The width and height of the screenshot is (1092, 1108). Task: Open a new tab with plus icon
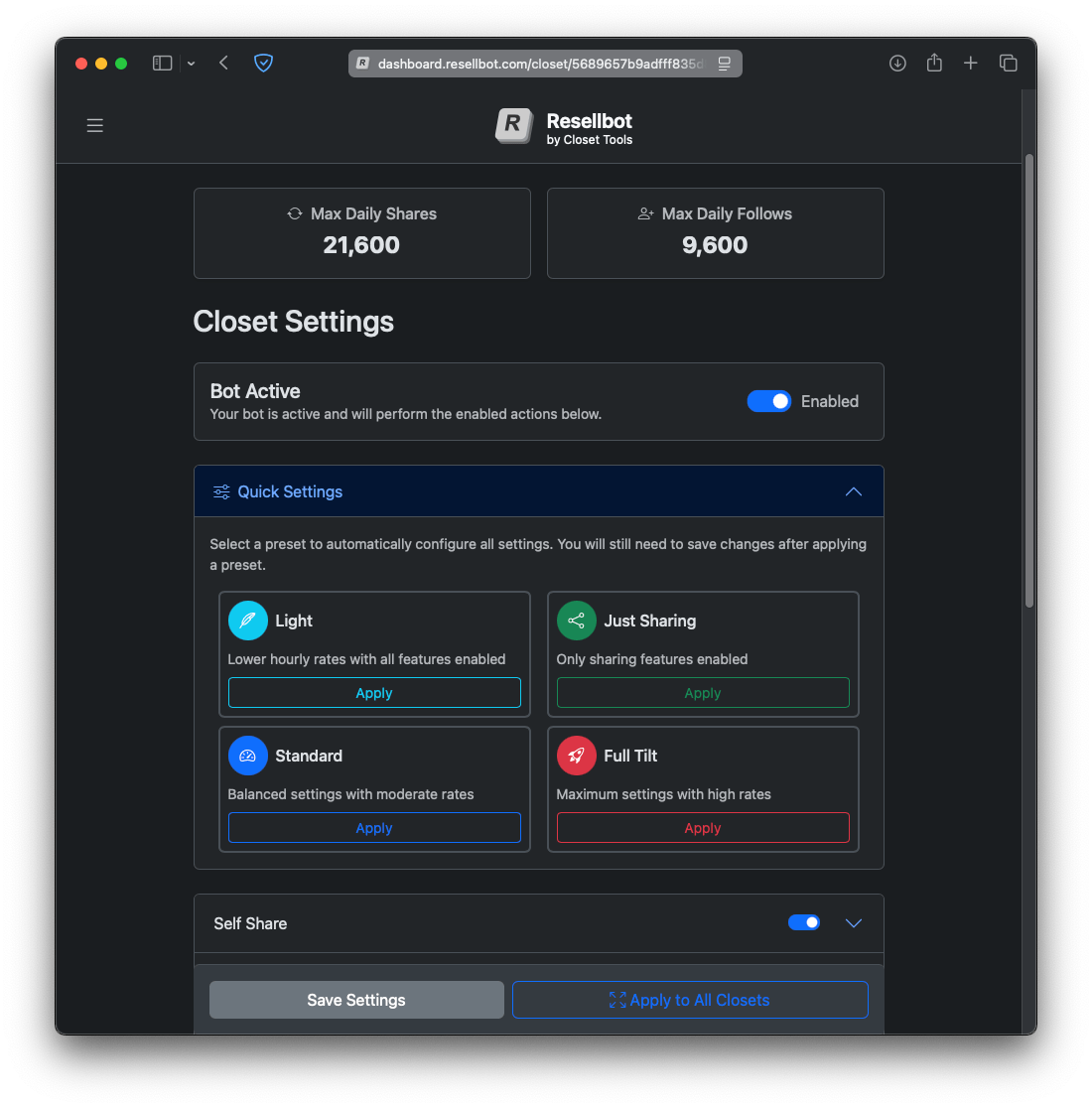[971, 64]
